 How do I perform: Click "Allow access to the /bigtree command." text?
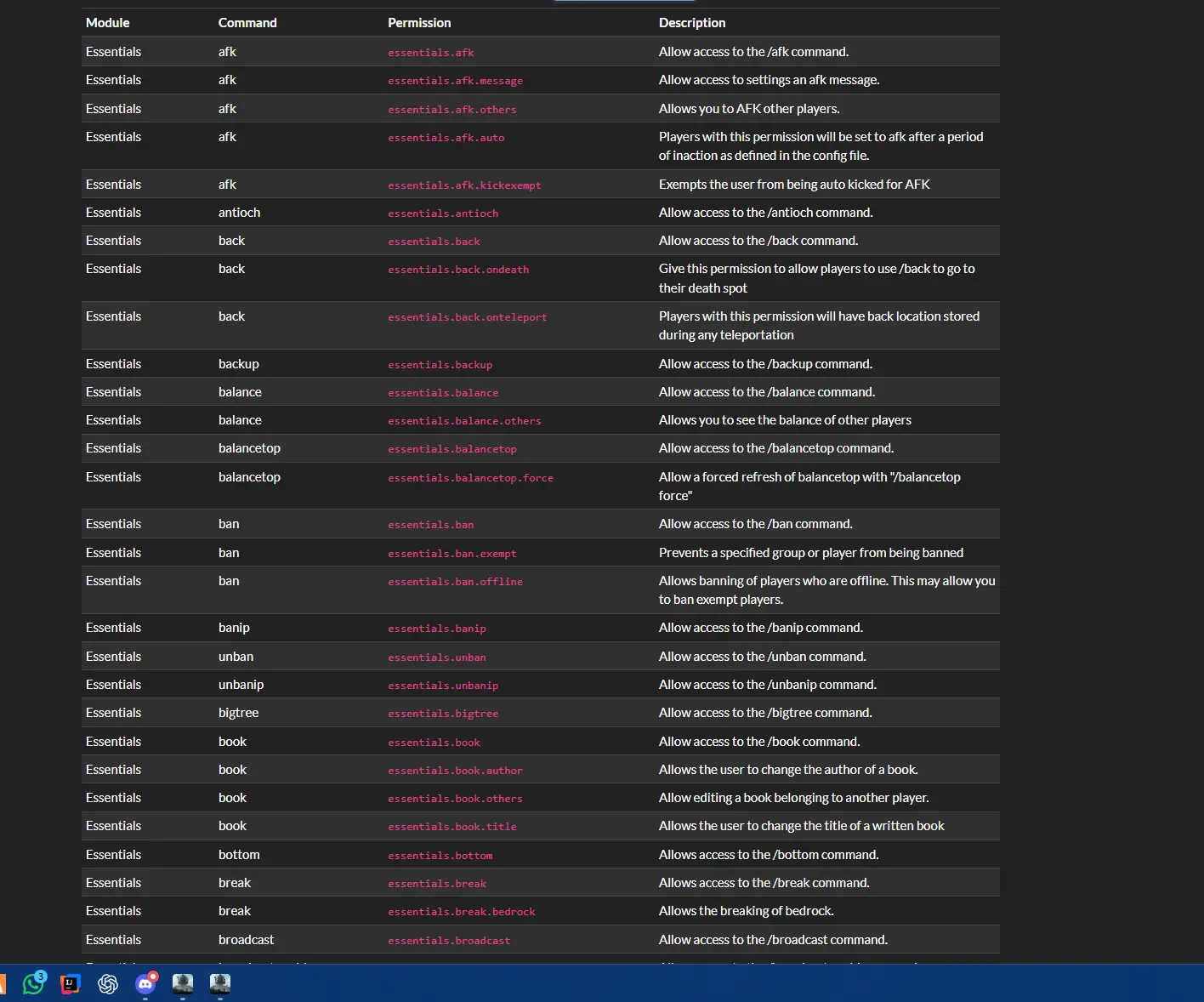[x=765, y=713]
